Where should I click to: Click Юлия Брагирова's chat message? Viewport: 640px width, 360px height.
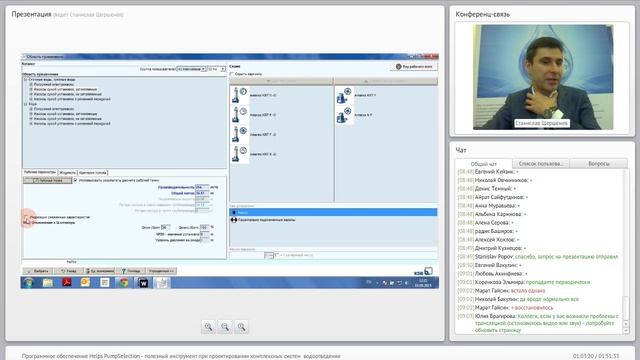click(x=538, y=323)
